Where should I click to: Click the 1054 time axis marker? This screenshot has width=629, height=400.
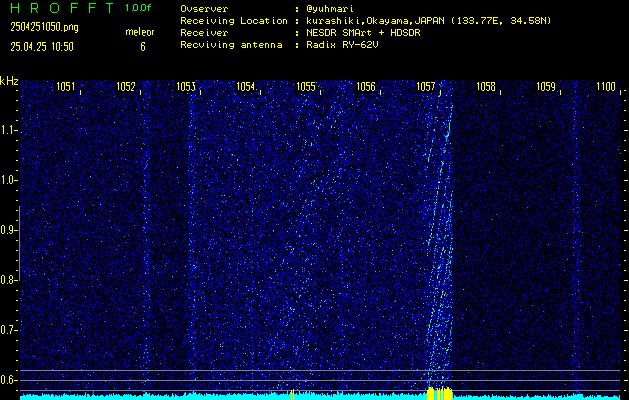(x=246, y=87)
